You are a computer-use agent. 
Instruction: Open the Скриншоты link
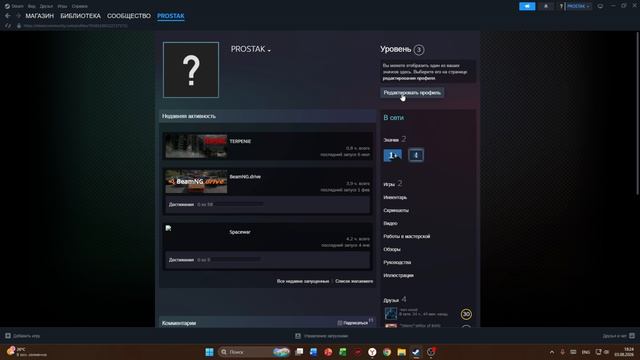tap(396, 210)
